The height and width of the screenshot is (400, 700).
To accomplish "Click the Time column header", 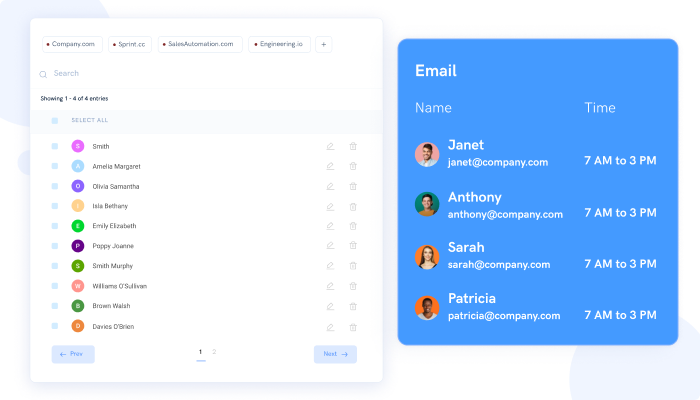I will tap(600, 108).
